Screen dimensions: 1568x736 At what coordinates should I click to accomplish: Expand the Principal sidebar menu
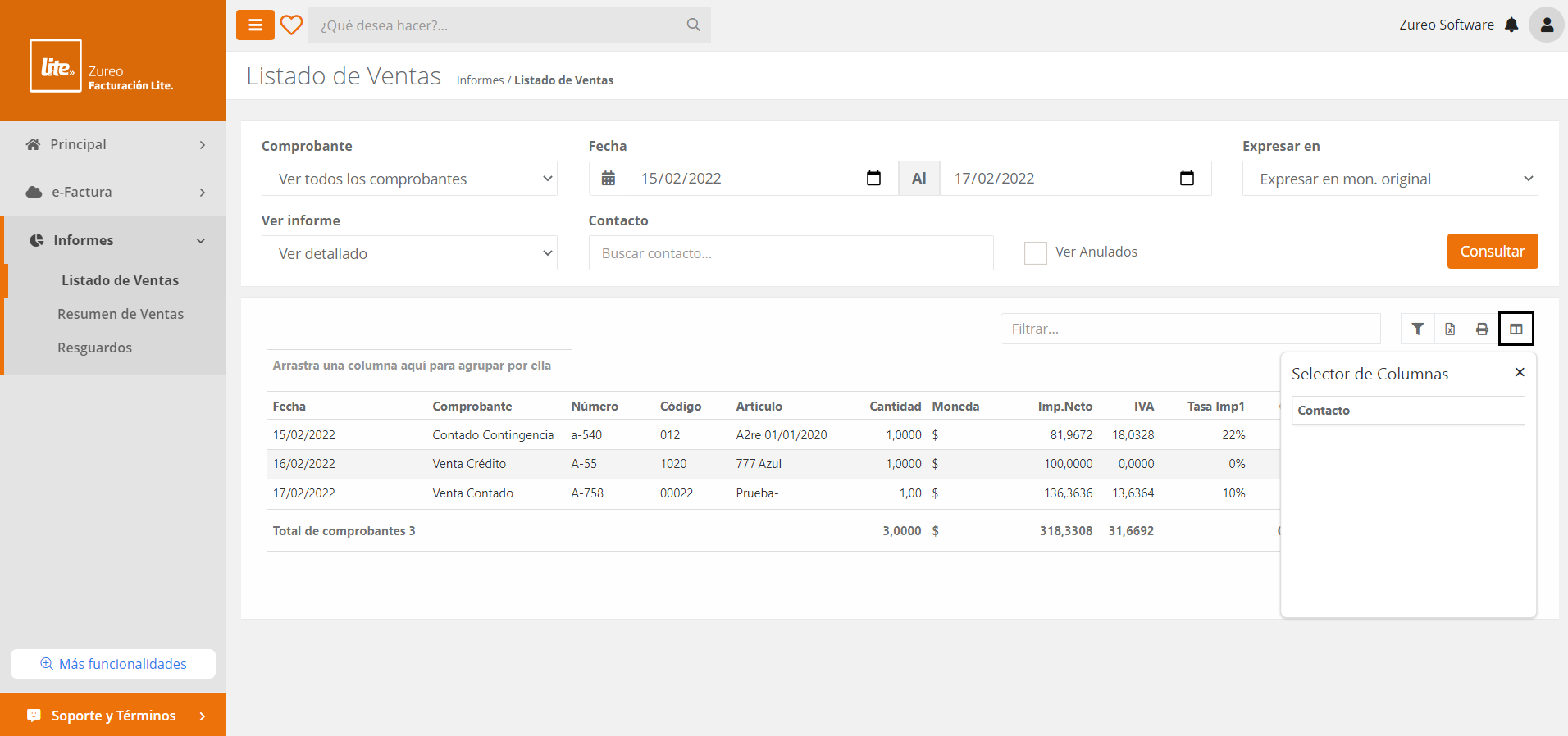click(x=113, y=144)
